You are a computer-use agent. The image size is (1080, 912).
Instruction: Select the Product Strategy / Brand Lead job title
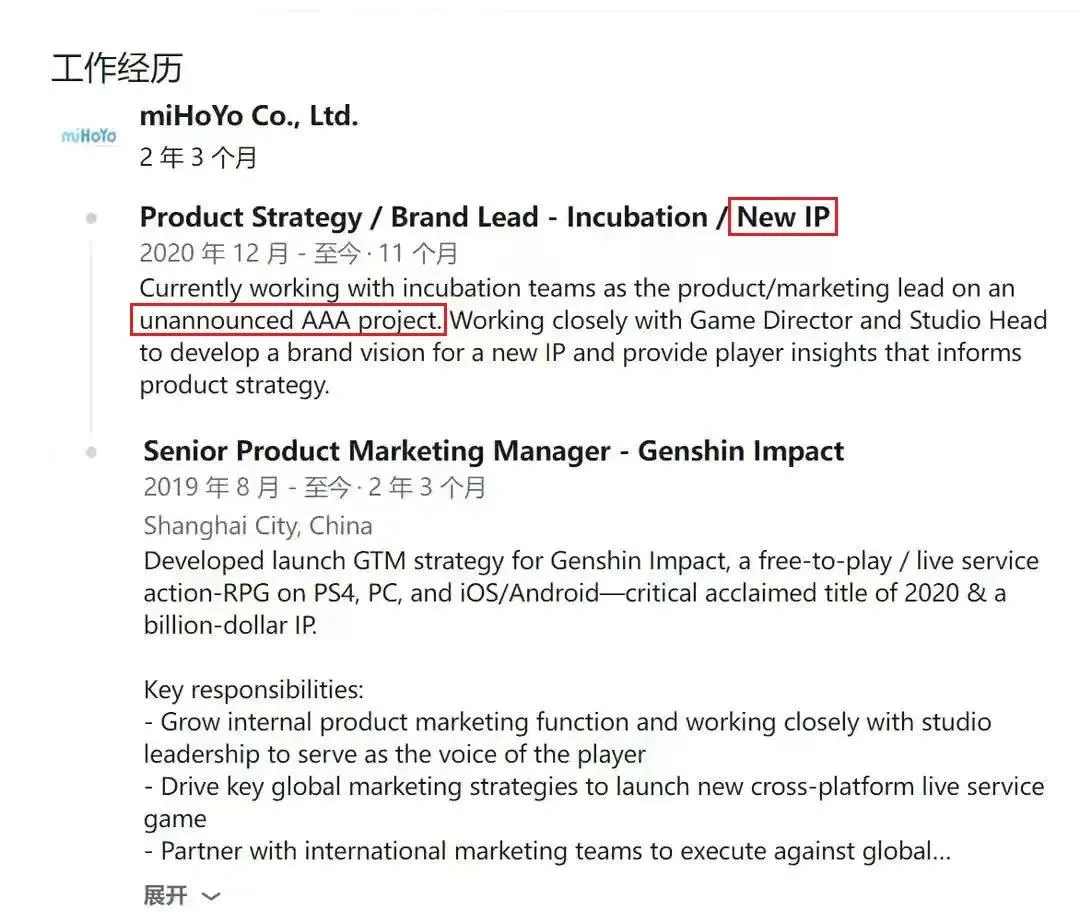pos(430,218)
